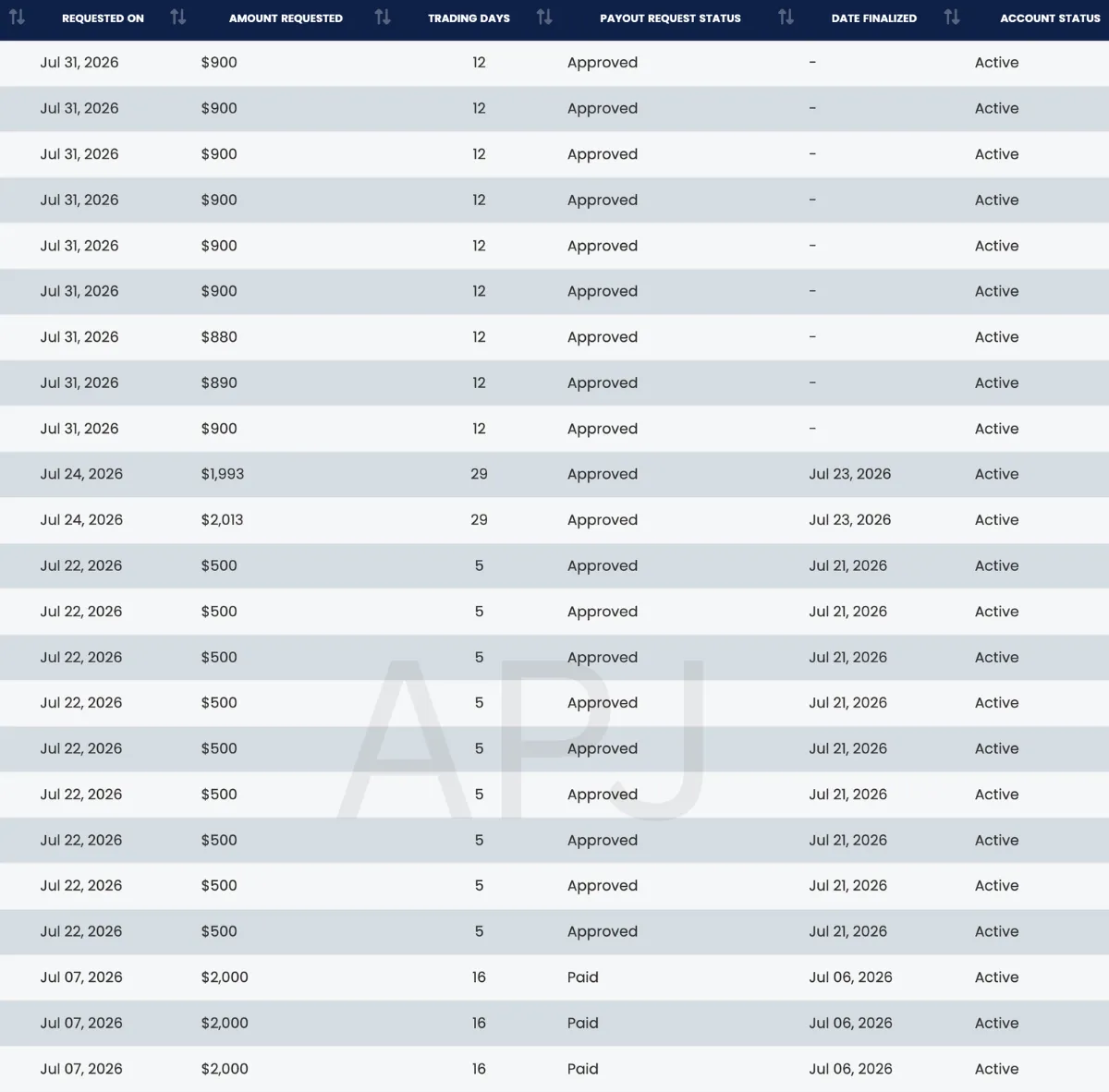Screen dimensions: 1109x1092
Task: Click trading days value 29 in $2,013 row
Action: [x=479, y=520]
